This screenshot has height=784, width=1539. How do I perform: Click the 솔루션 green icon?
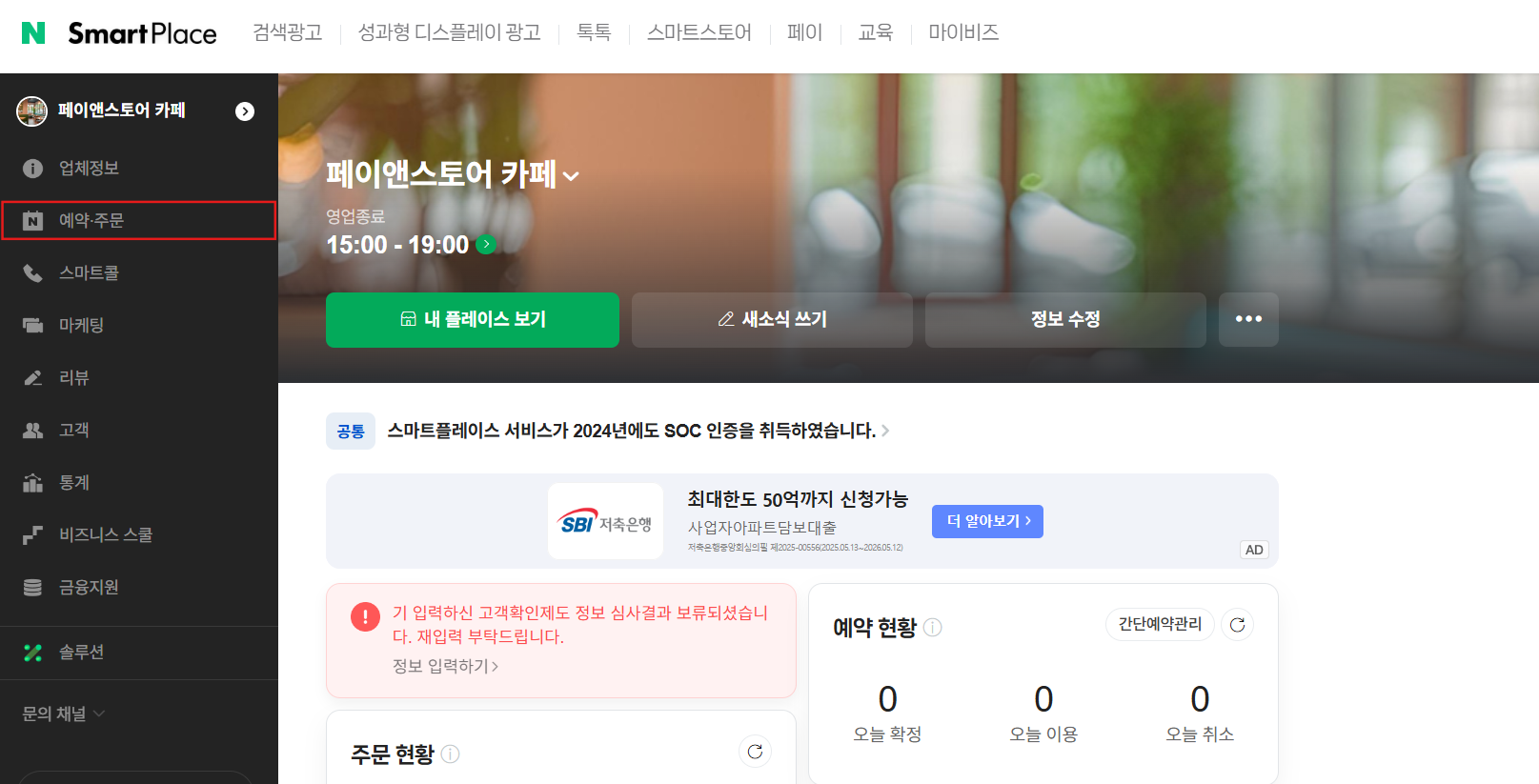tap(32, 653)
